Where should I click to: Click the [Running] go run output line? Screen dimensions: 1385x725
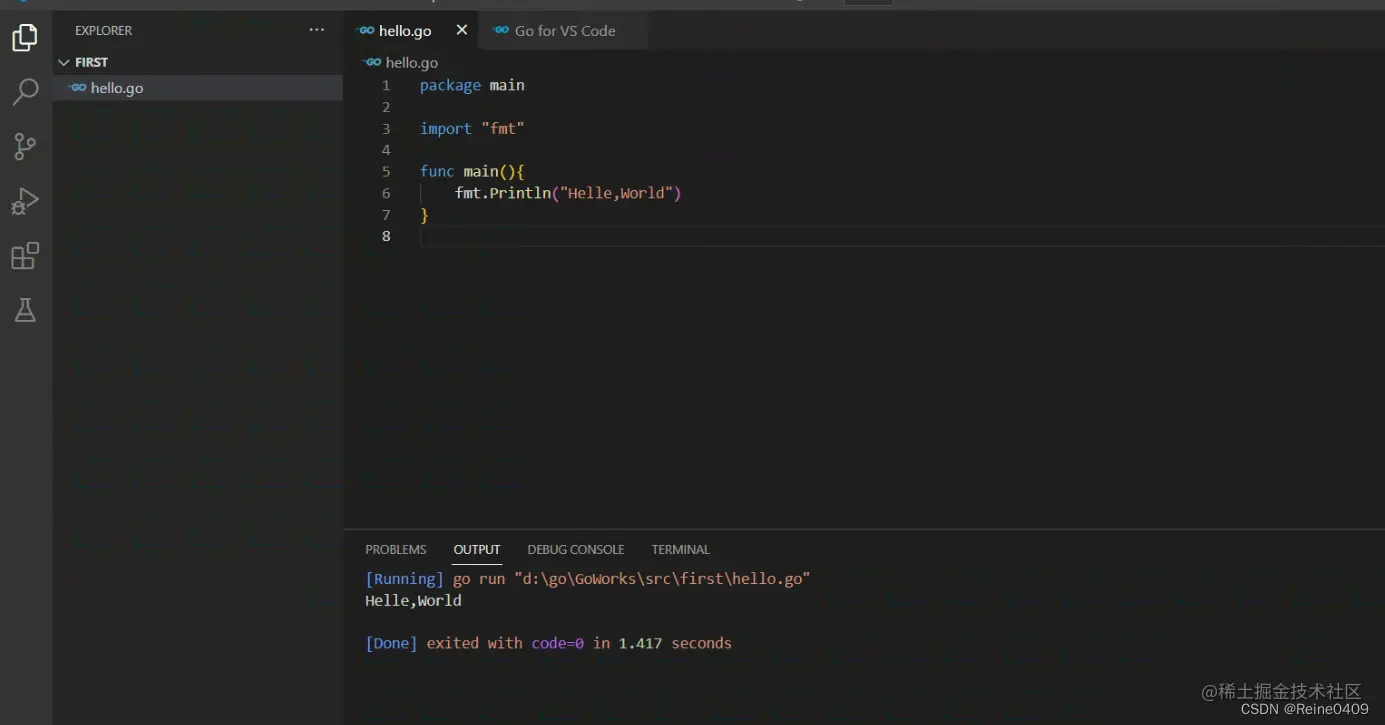point(588,579)
